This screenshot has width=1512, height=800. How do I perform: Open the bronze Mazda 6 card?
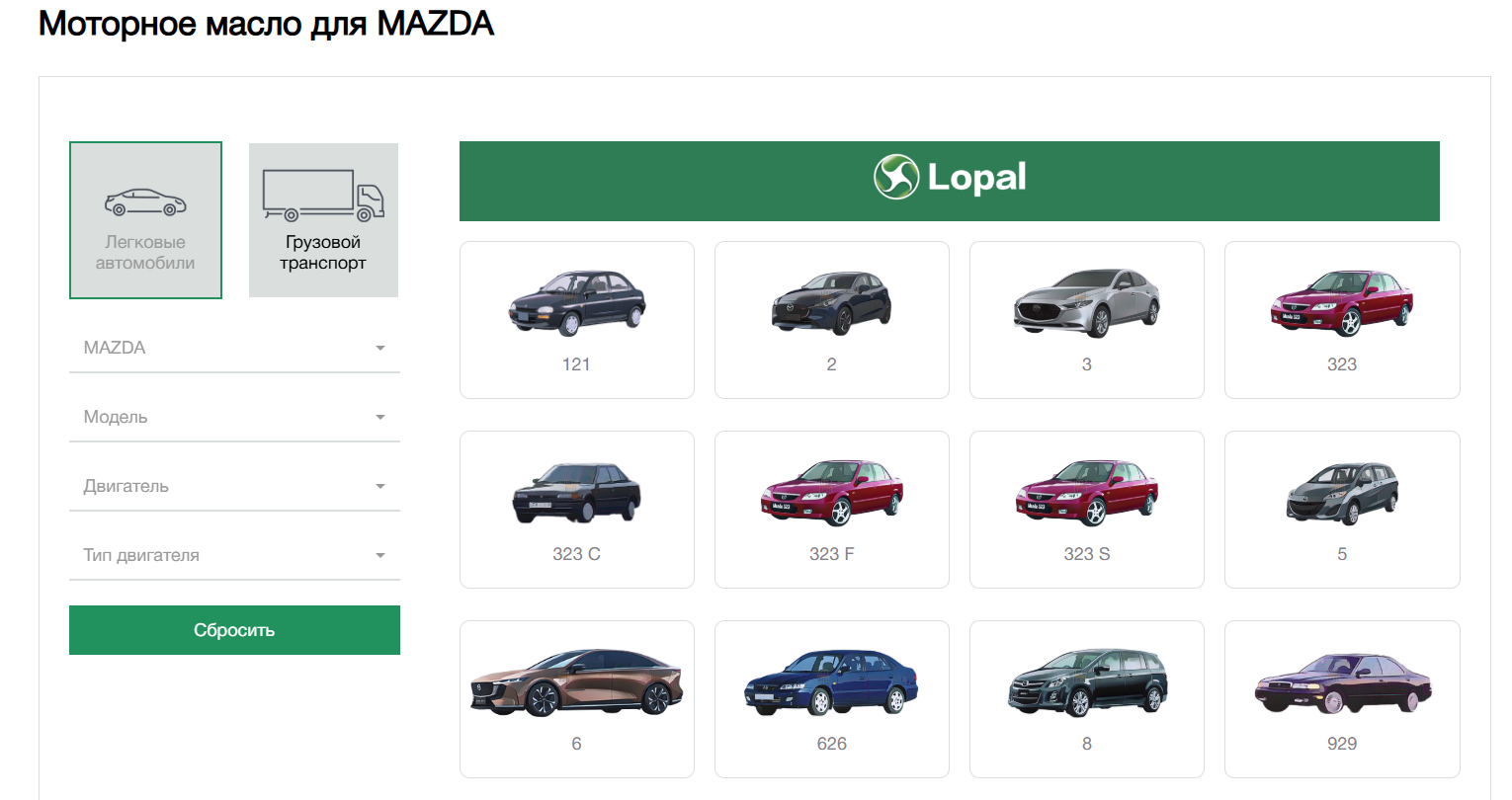click(577, 683)
